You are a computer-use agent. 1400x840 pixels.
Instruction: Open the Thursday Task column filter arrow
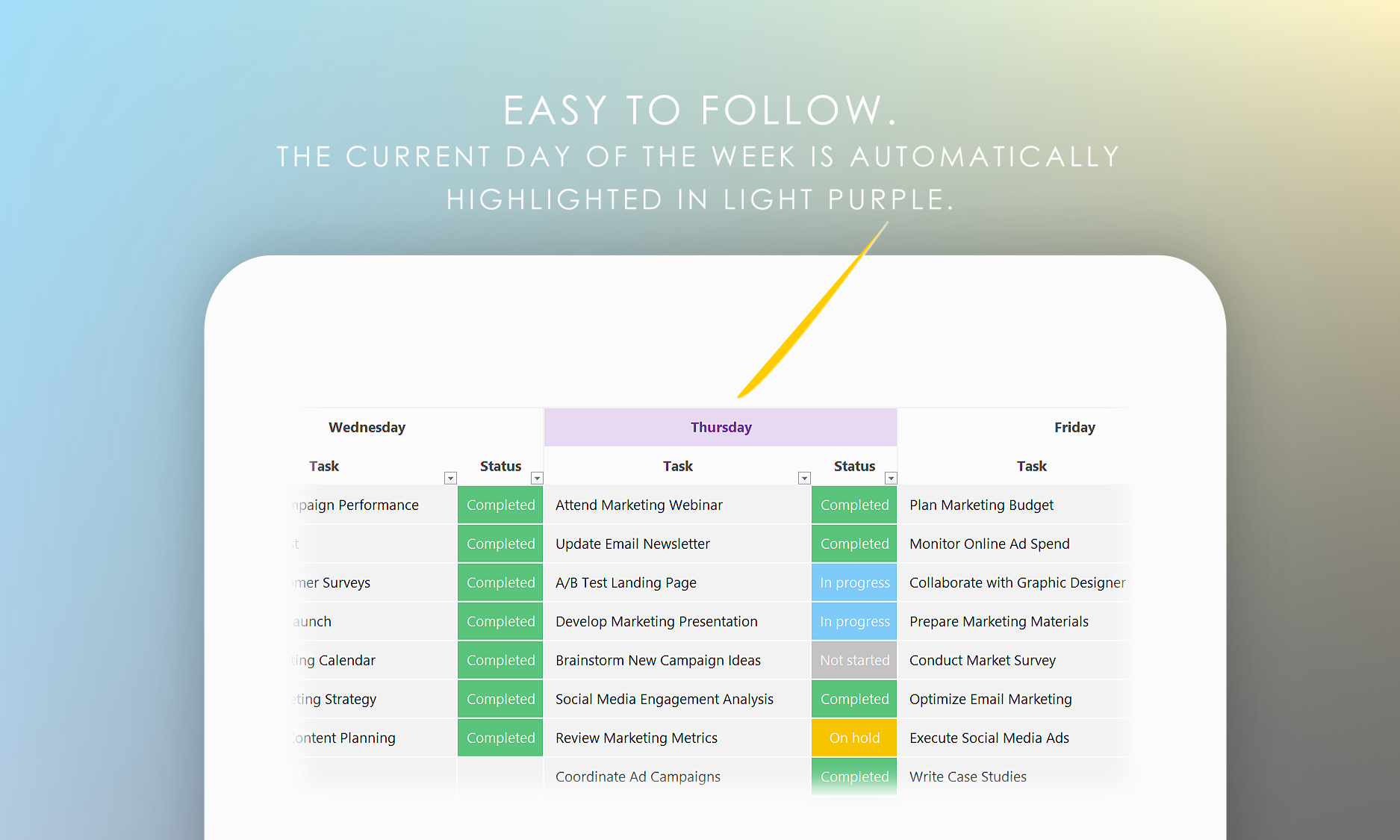(804, 478)
